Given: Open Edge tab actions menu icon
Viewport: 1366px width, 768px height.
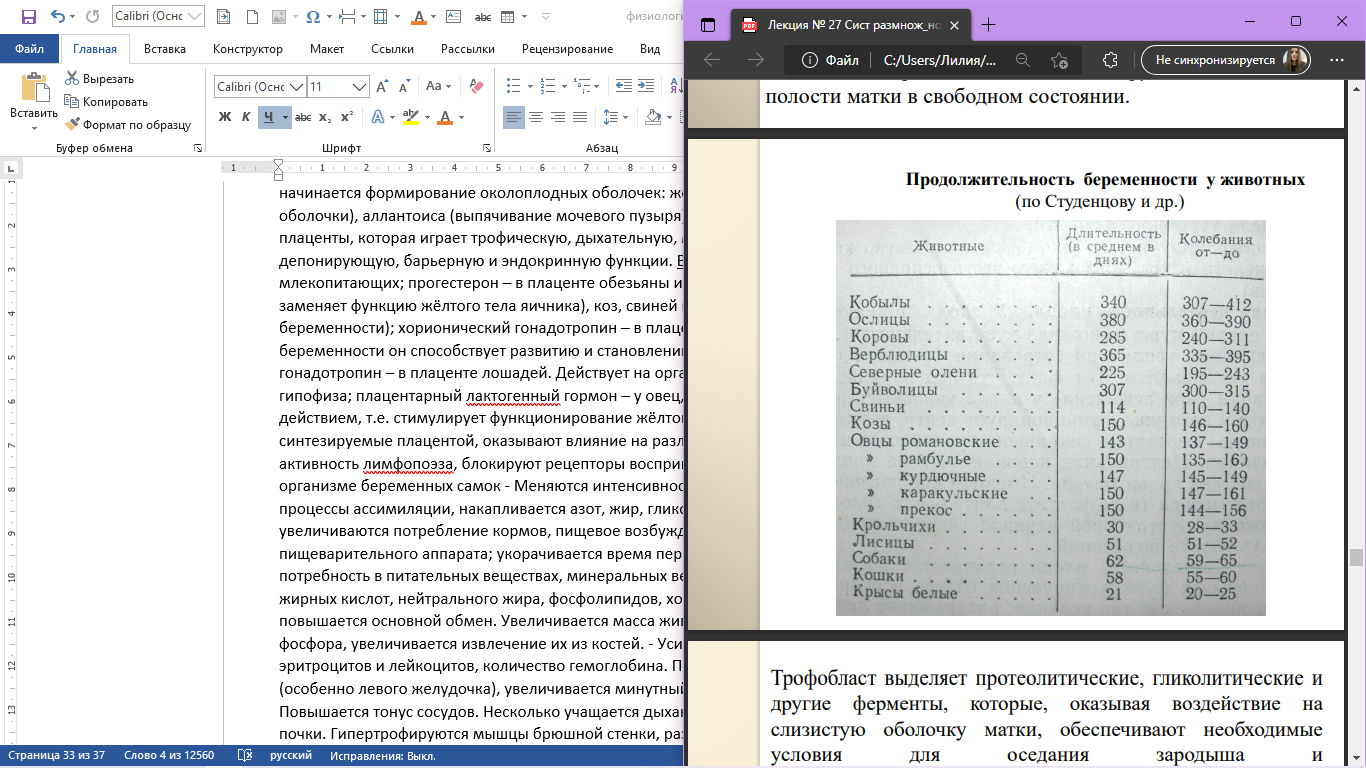Looking at the screenshot, I should click(708, 24).
